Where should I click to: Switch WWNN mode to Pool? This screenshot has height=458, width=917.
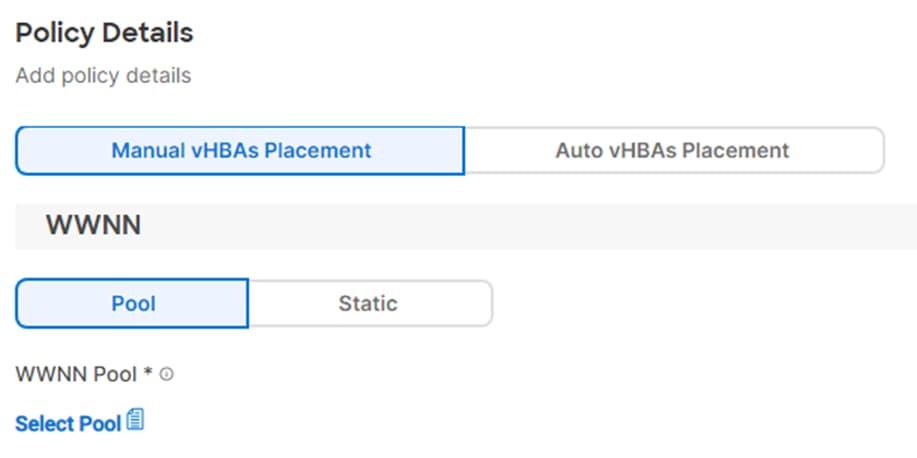tap(133, 304)
